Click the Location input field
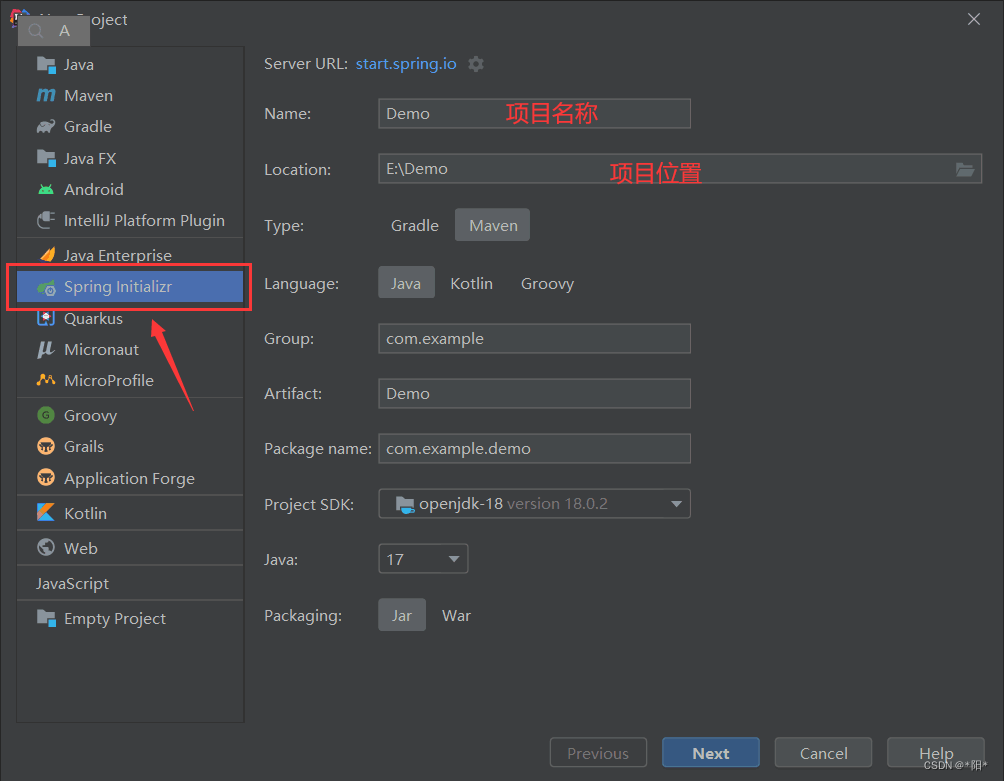The image size is (1004, 781). [680, 169]
